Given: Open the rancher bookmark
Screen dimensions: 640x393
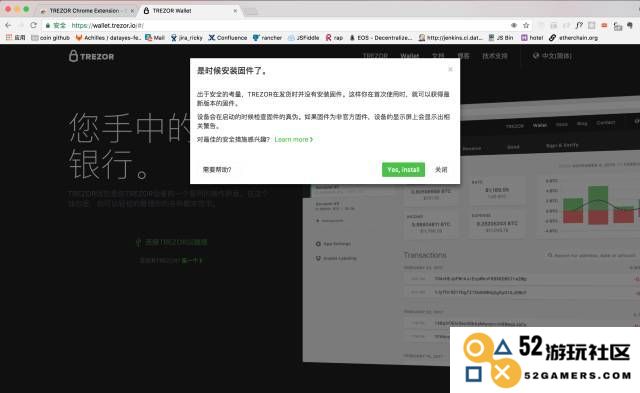Looking at the screenshot, I should click(x=267, y=38).
